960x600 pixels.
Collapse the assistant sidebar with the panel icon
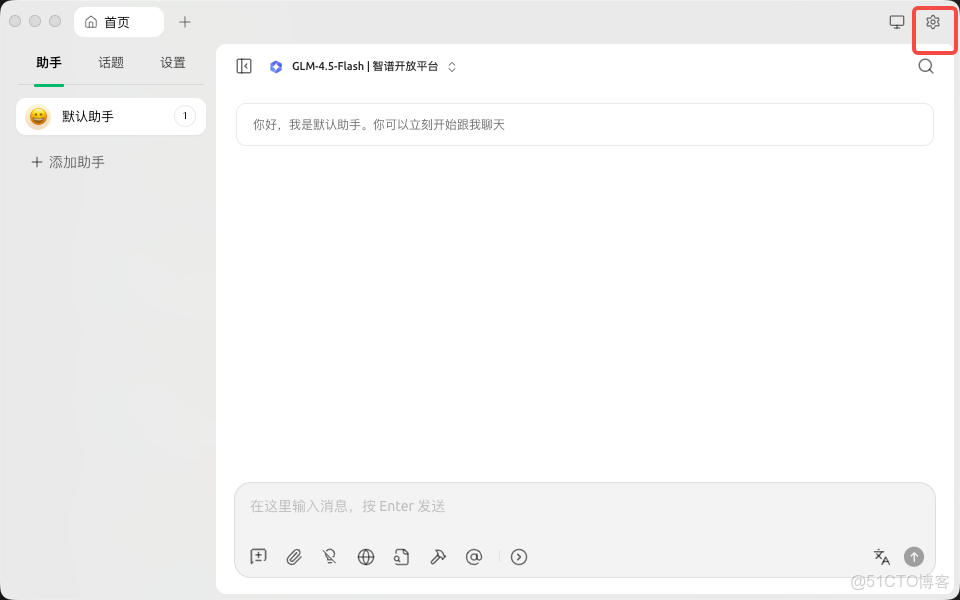[x=243, y=66]
